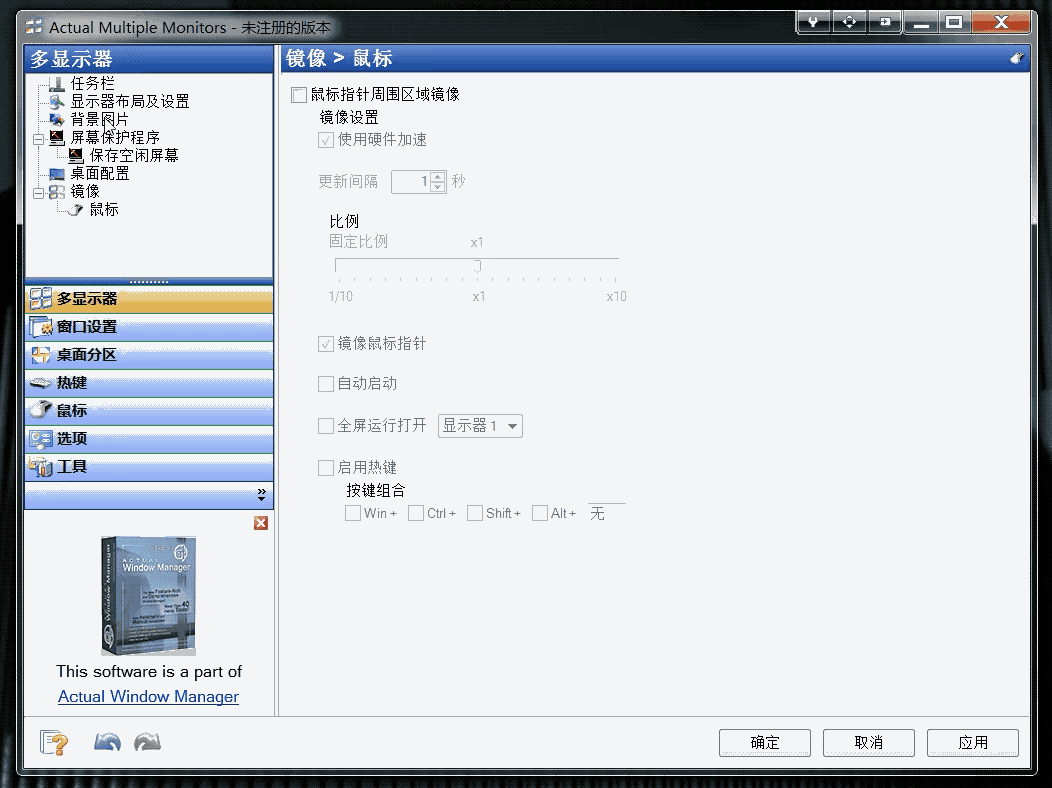This screenshot has width=1052, height=788.
Task: Click the 窗口设置 section icon
Action: [41, 327]
